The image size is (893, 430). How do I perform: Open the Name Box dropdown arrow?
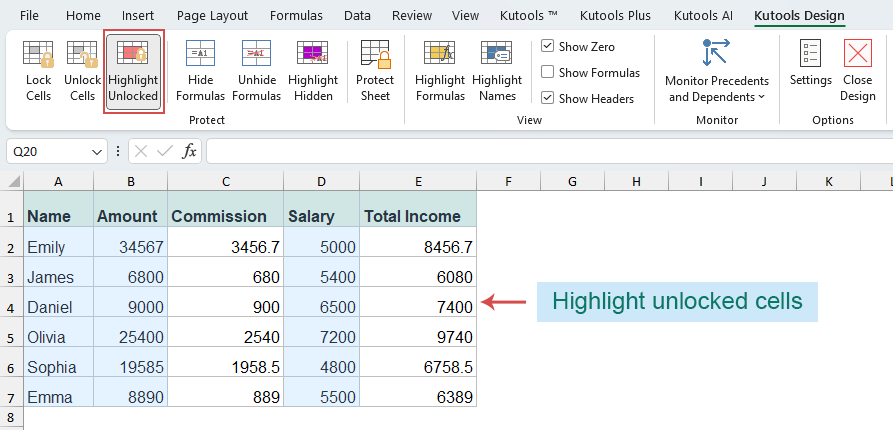click(97, 151)
